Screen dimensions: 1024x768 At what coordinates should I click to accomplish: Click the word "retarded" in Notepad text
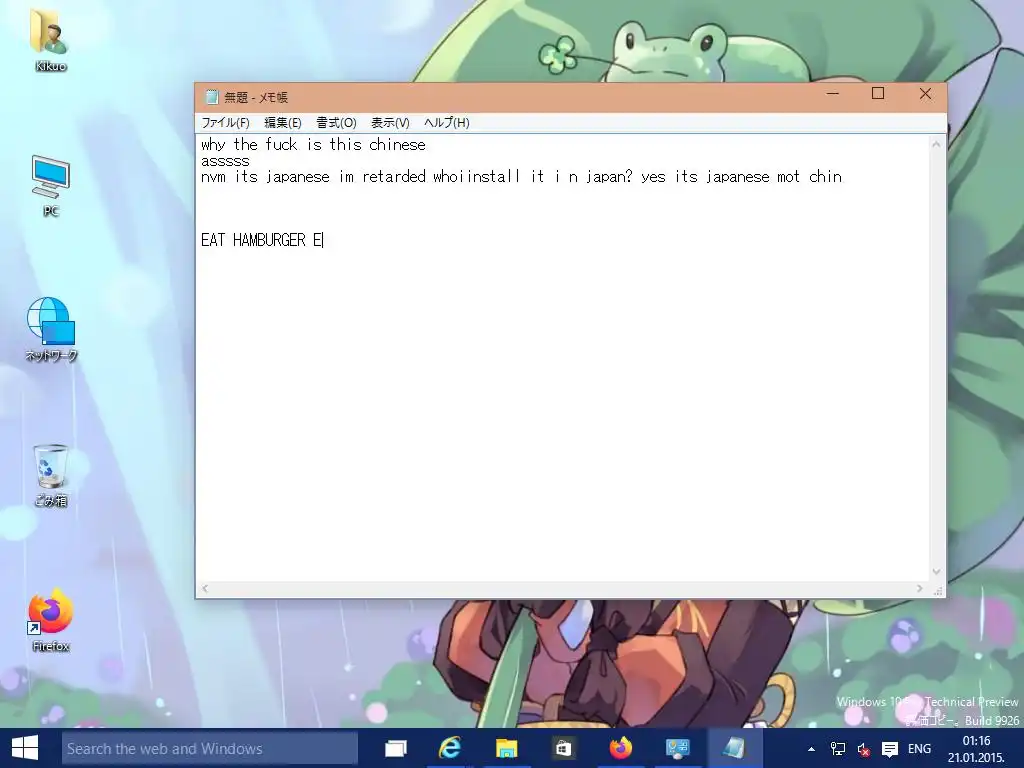point(394,176)
